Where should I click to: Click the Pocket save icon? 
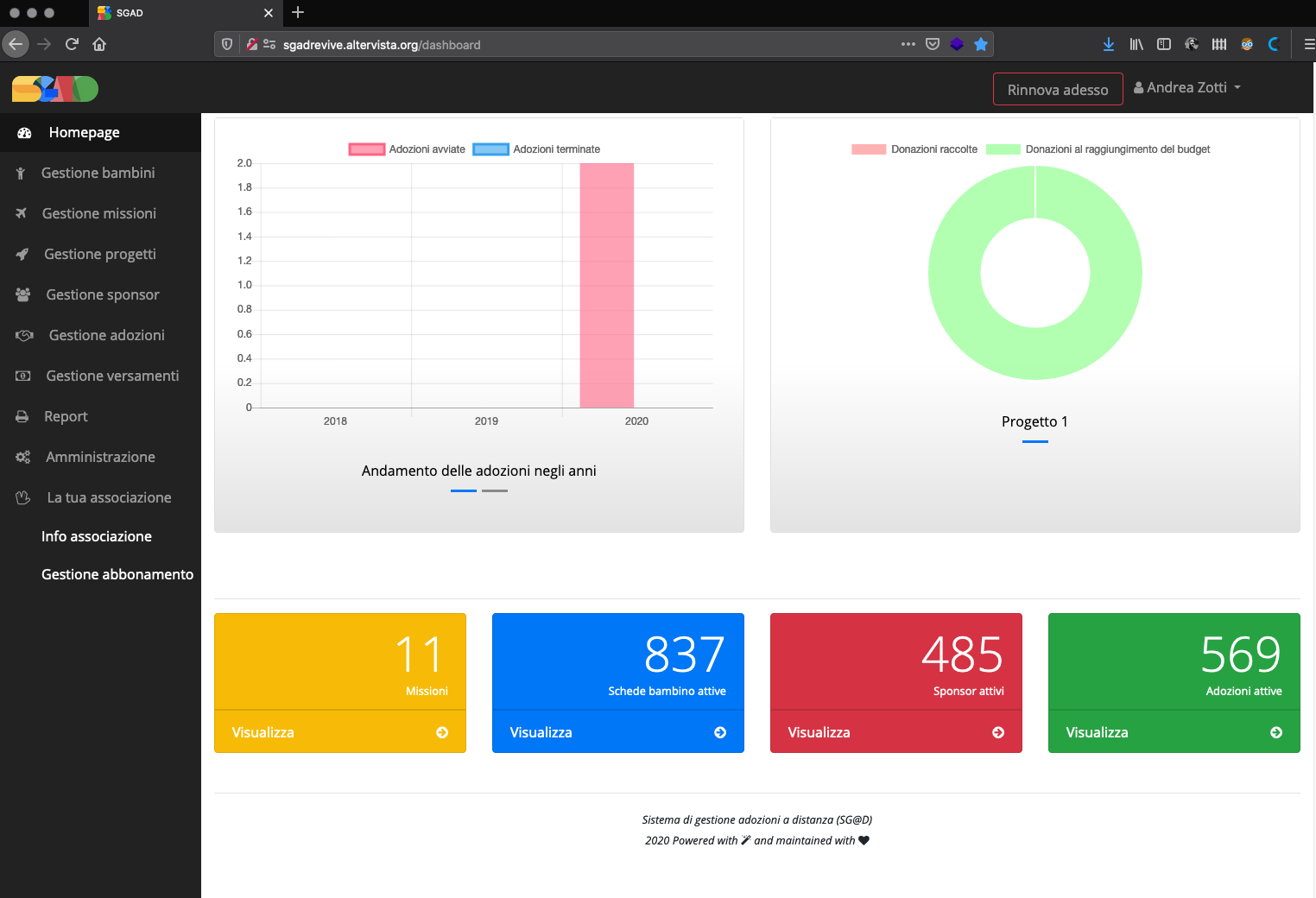click(933, 44)
